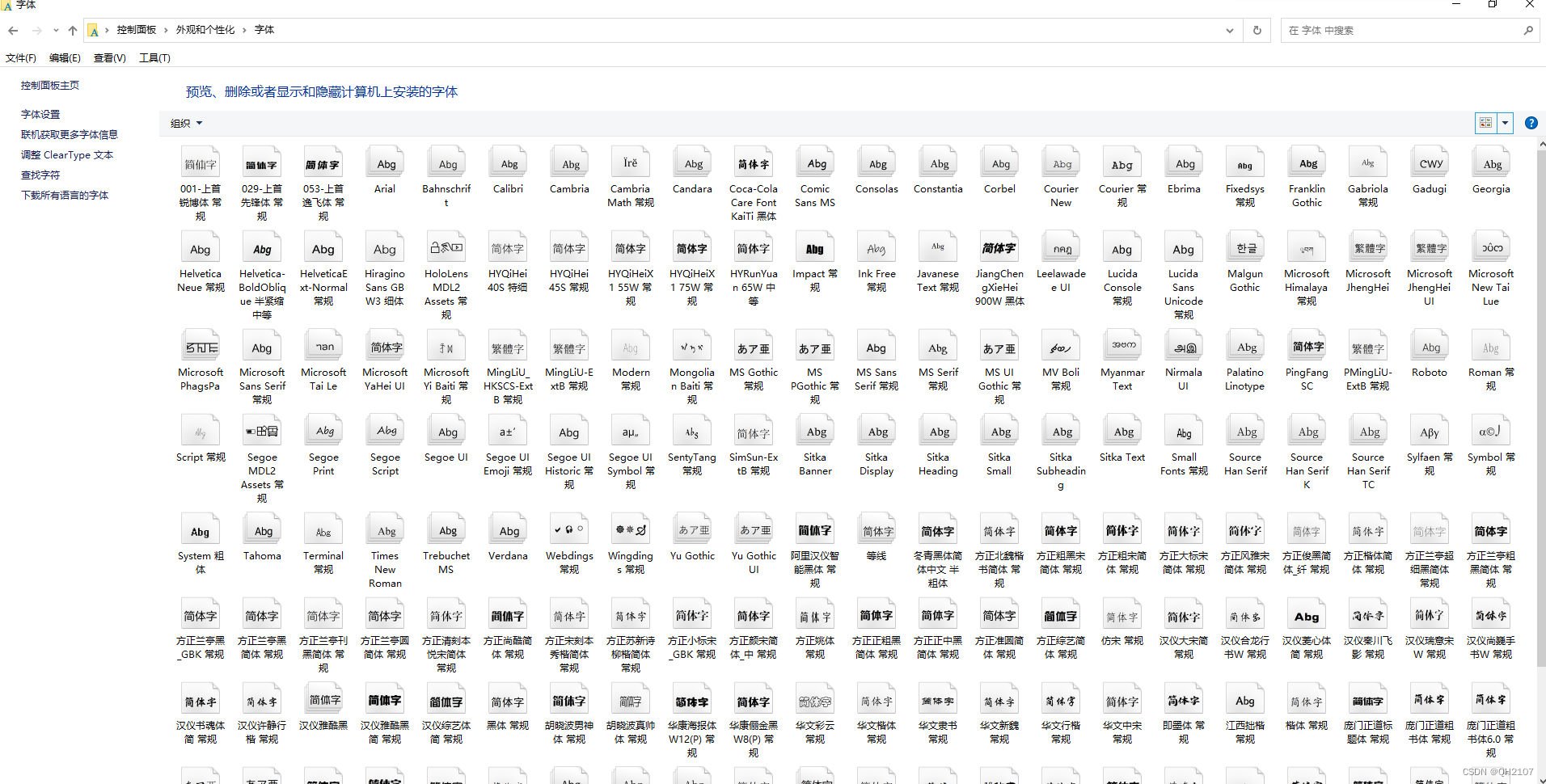Viewport: 1546px width, 784px height.
Task: Expand the view options dropdown arrow
Action: pyautogui.click(x=1505, y=123)
